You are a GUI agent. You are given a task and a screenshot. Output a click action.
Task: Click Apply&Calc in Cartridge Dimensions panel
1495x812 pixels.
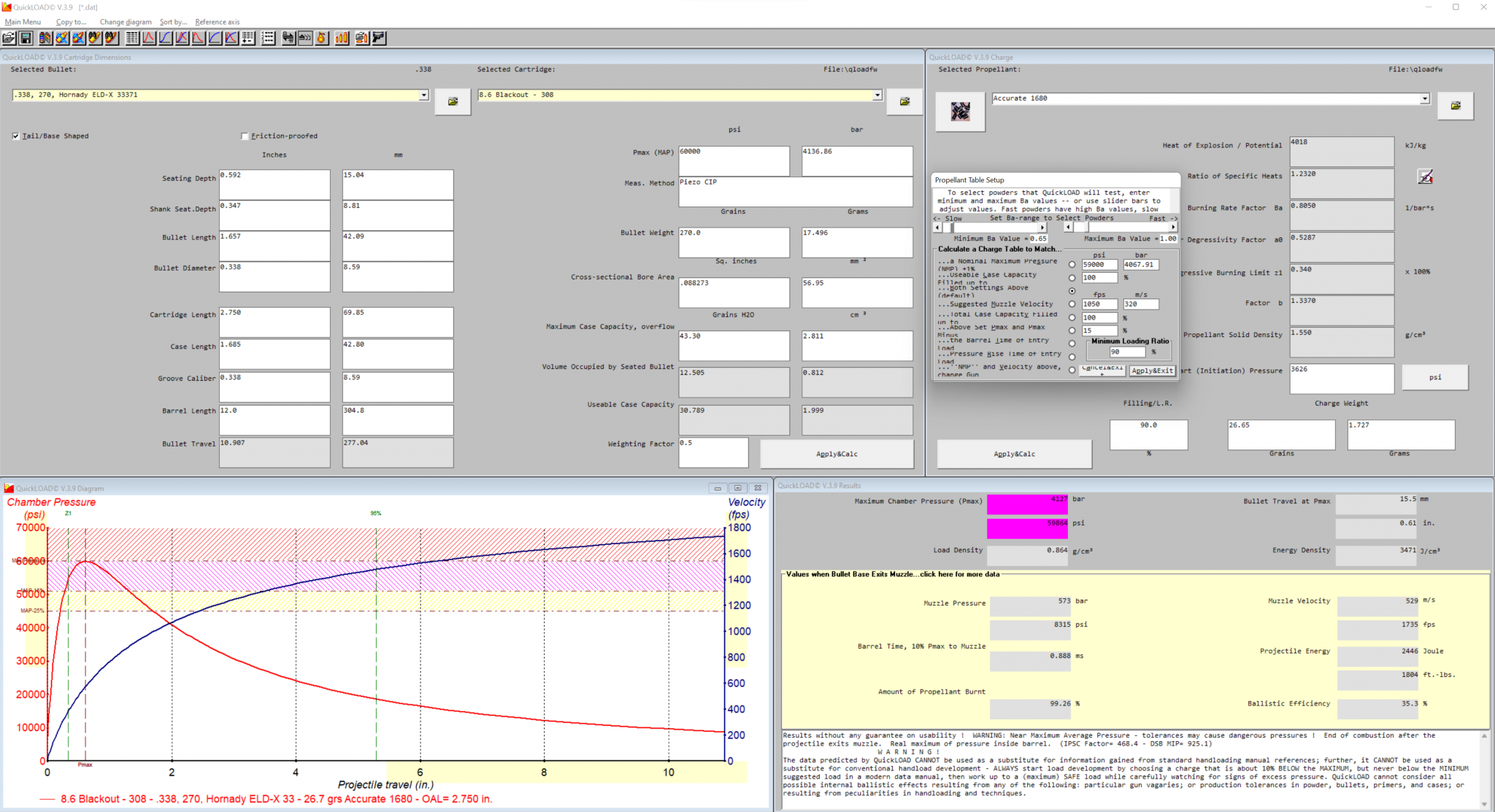click(837, 454)
